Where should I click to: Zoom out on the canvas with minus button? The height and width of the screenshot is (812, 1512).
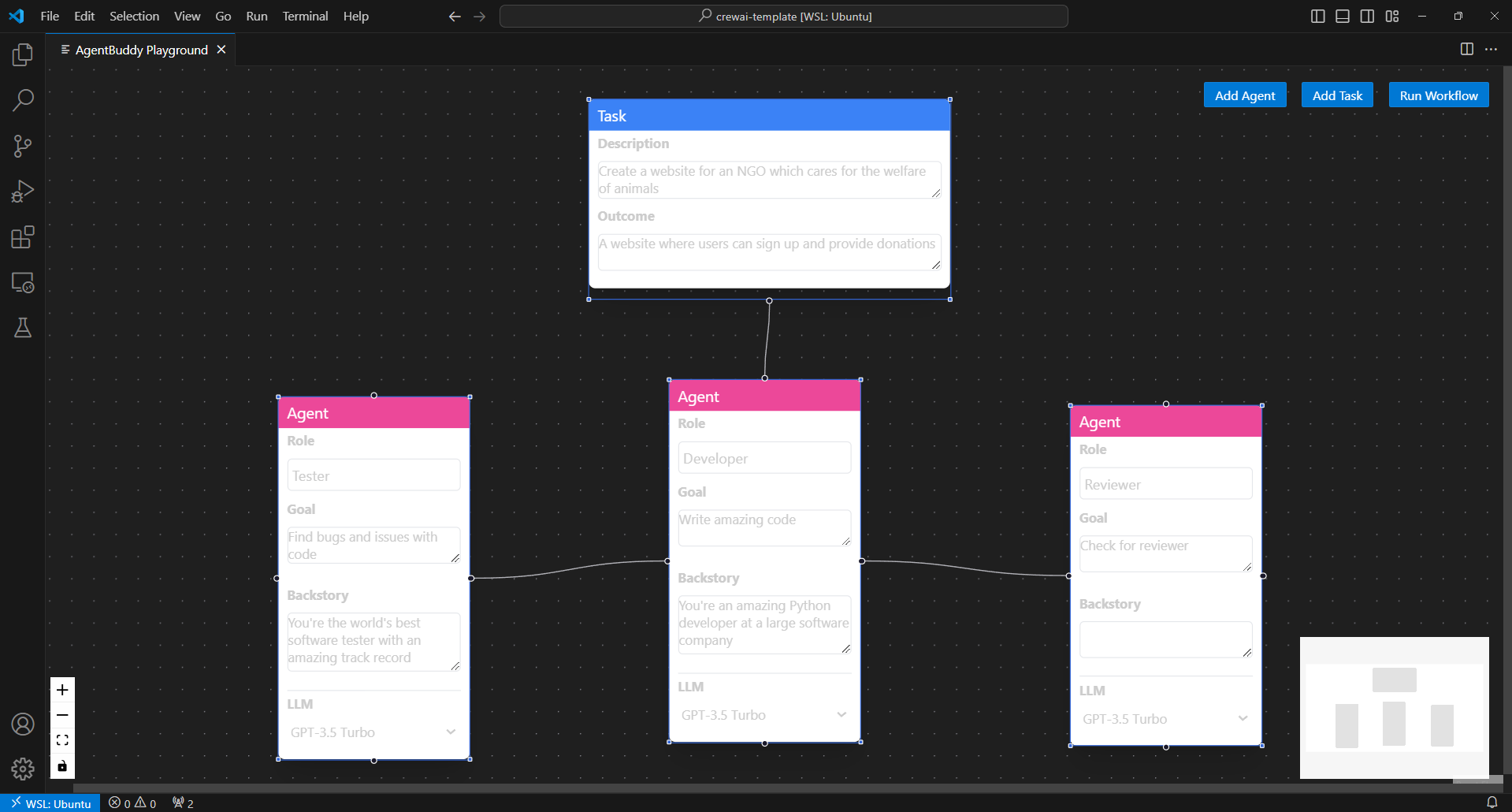62,715
